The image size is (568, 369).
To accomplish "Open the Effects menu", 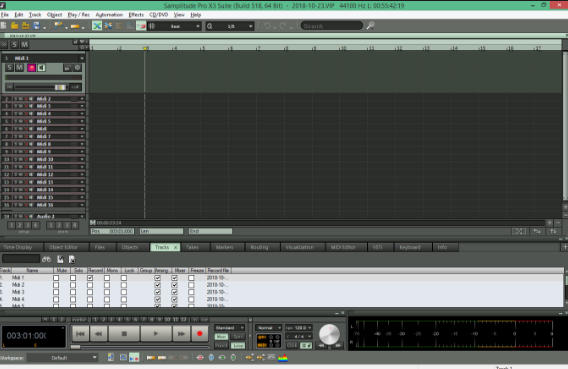I will [x=136, y=15].
